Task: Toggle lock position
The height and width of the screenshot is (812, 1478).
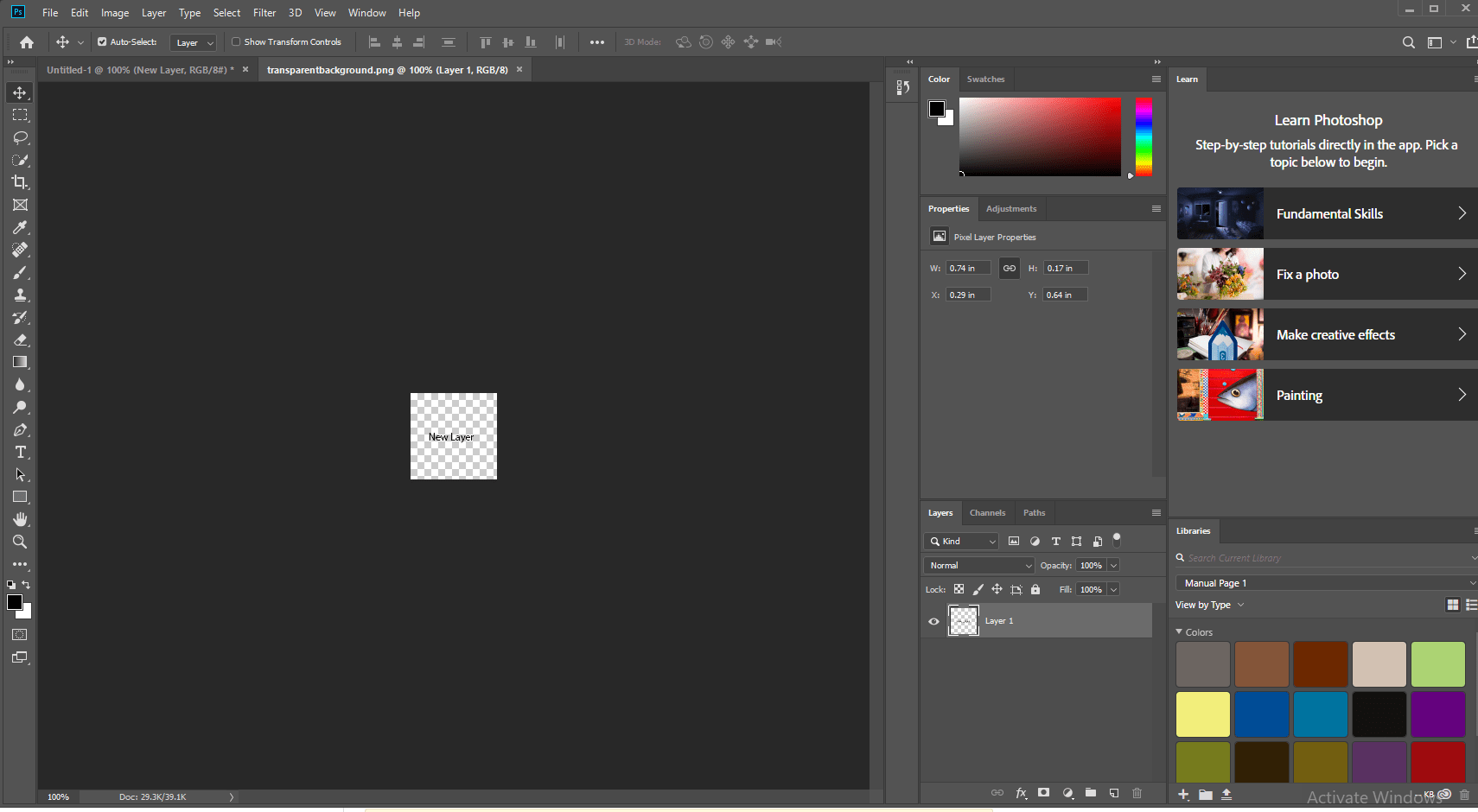Action: pos(997,589)
